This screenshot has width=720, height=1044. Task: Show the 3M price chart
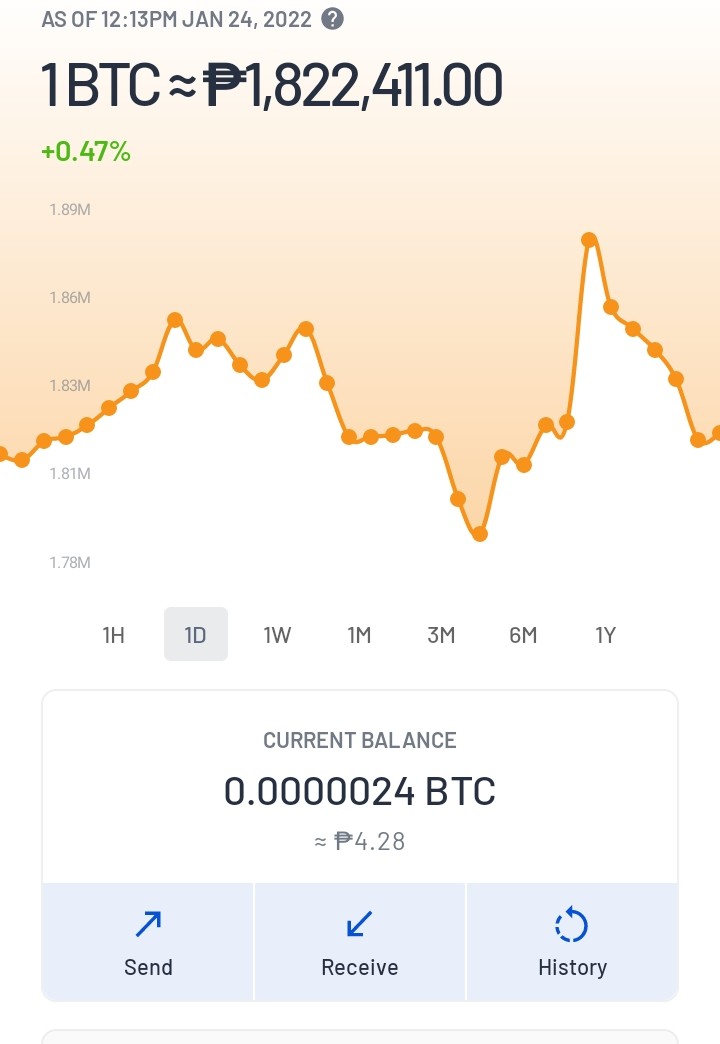(441, 635)
